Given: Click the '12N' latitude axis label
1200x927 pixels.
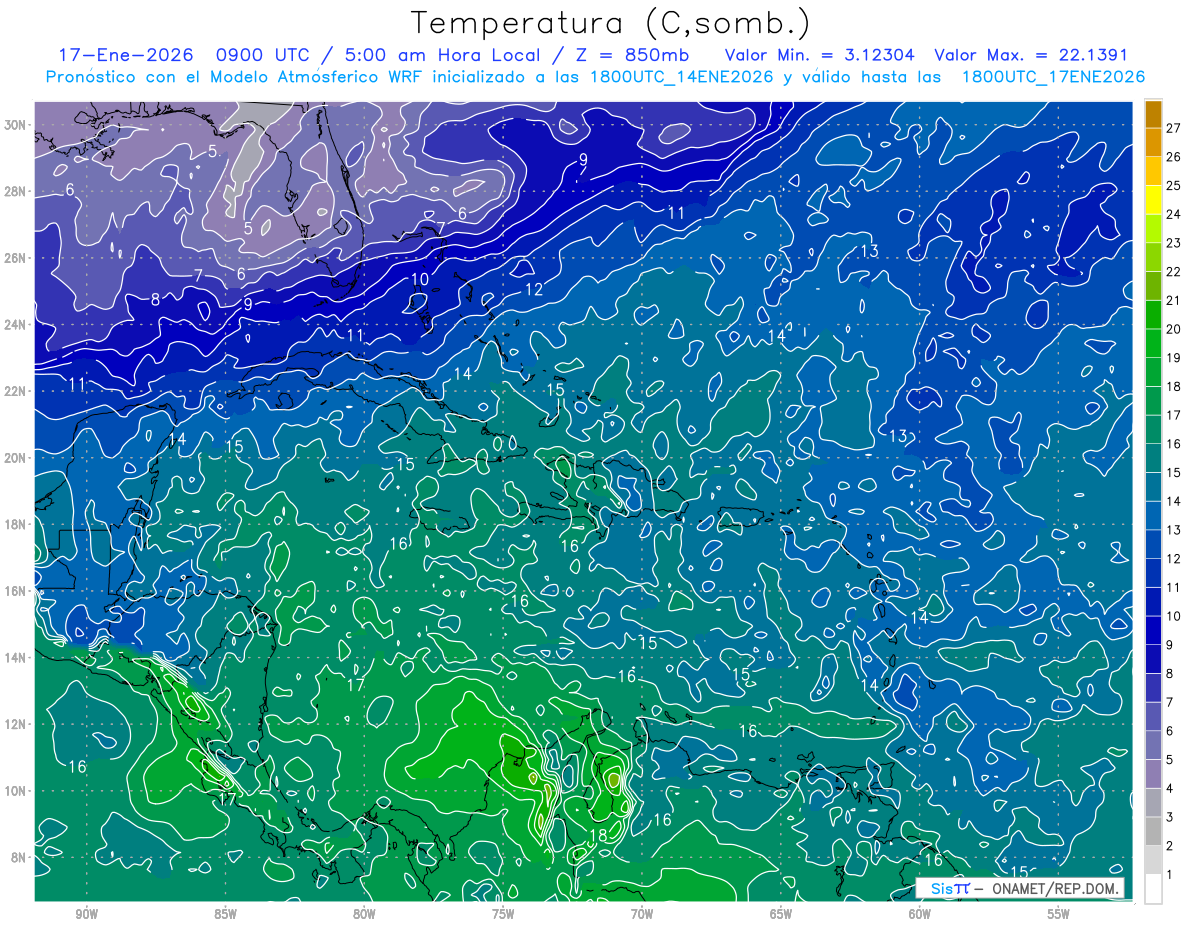Looking at the screenshot, I should click(x=17, y=724).
